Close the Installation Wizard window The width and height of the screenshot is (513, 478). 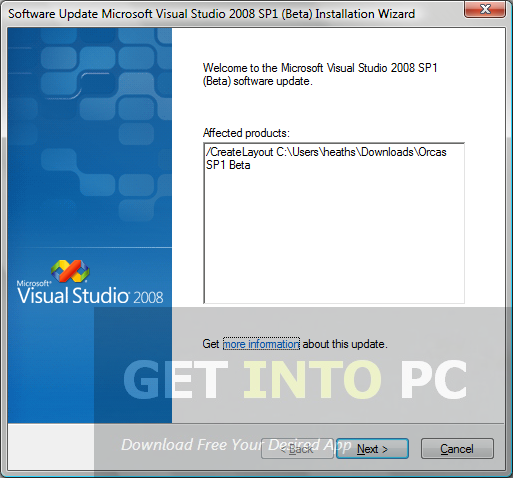click(x=485, y=9)
